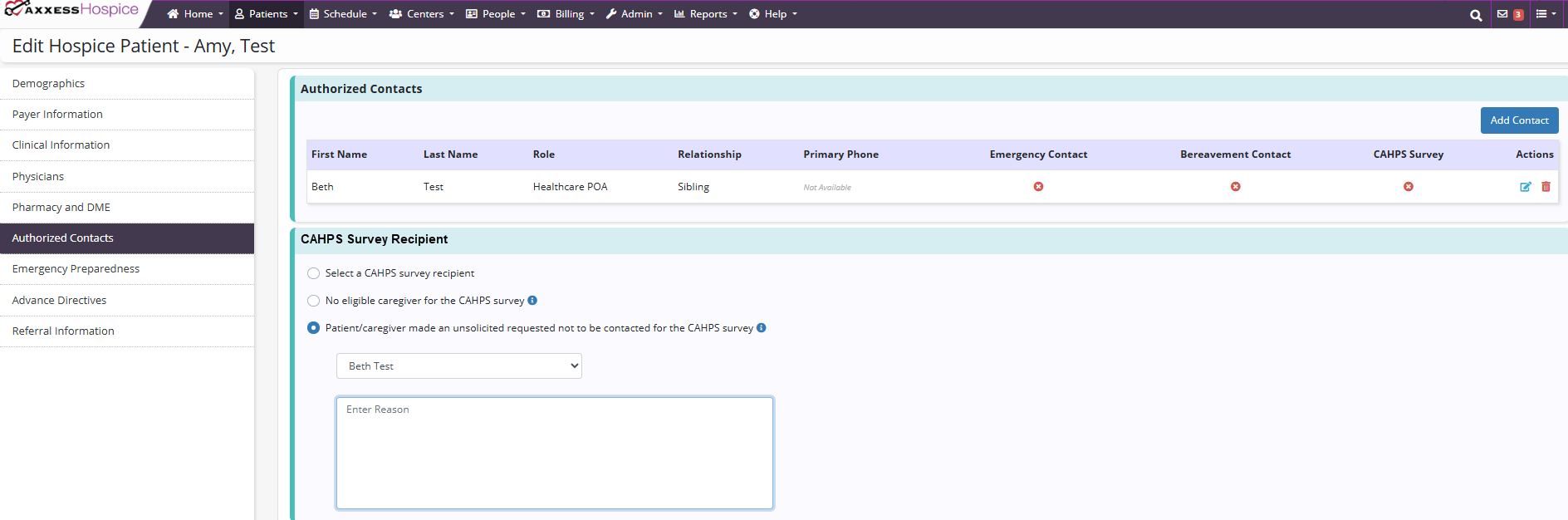1568x520 pixels.
Task: Expand the Billing menu
Action: (566, 14)
